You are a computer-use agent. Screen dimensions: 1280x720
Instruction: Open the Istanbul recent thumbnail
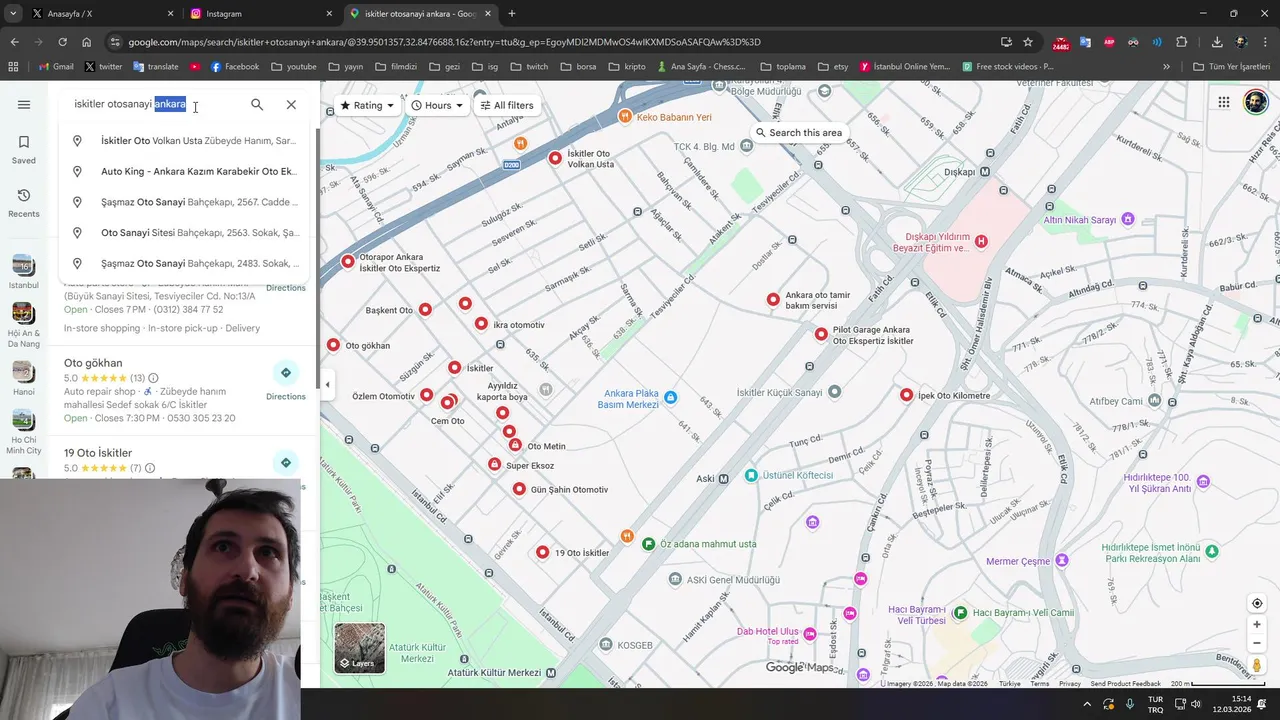pyautogui.click(x=24, y=271)
